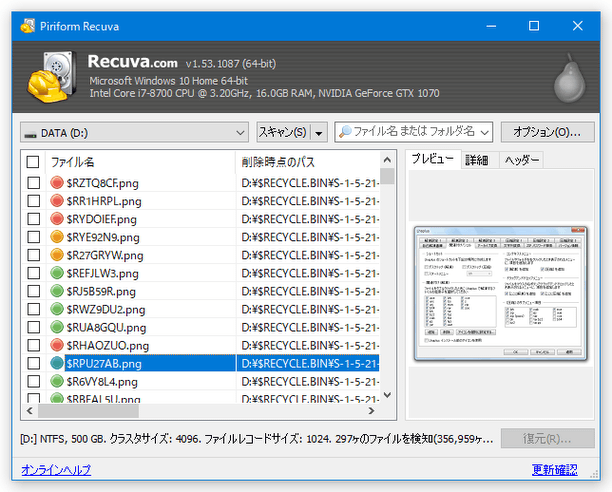
Task: Click the status bar NTFS drive info text
Action: point(257,439)
